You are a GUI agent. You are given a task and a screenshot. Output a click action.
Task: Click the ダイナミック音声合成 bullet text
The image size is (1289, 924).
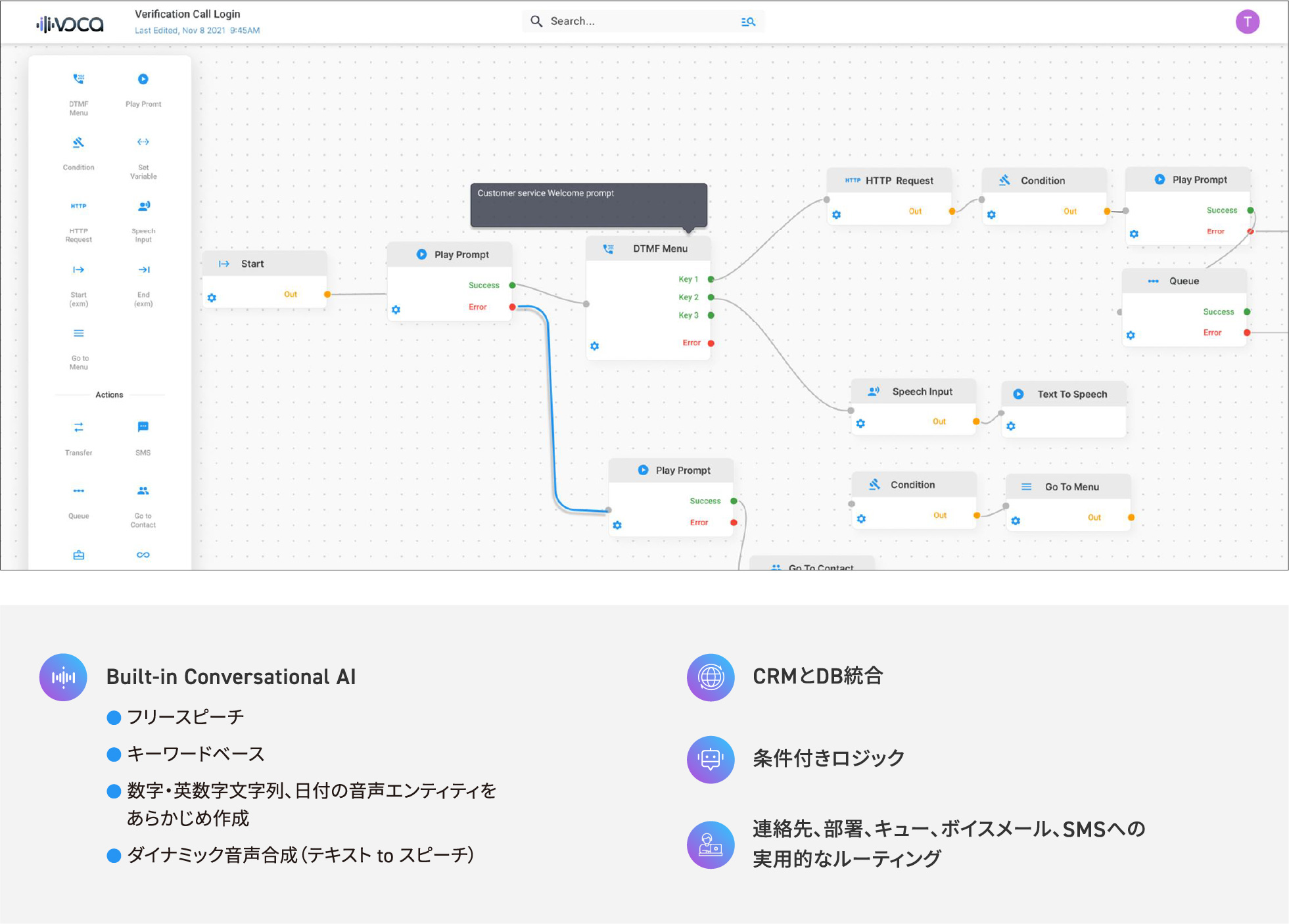[300, 855]
